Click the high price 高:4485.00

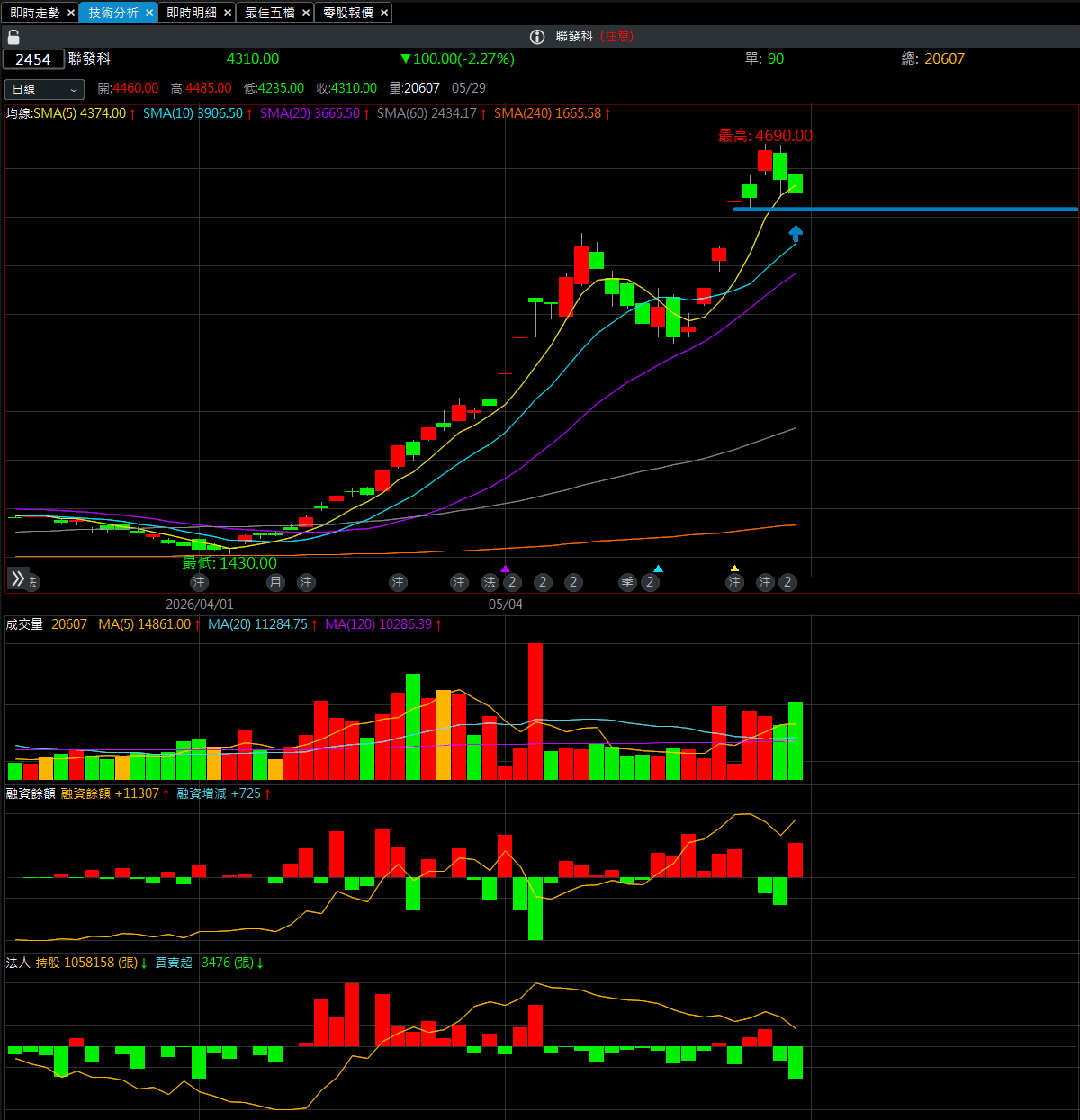pyautogui.click(x=201, y=88)
